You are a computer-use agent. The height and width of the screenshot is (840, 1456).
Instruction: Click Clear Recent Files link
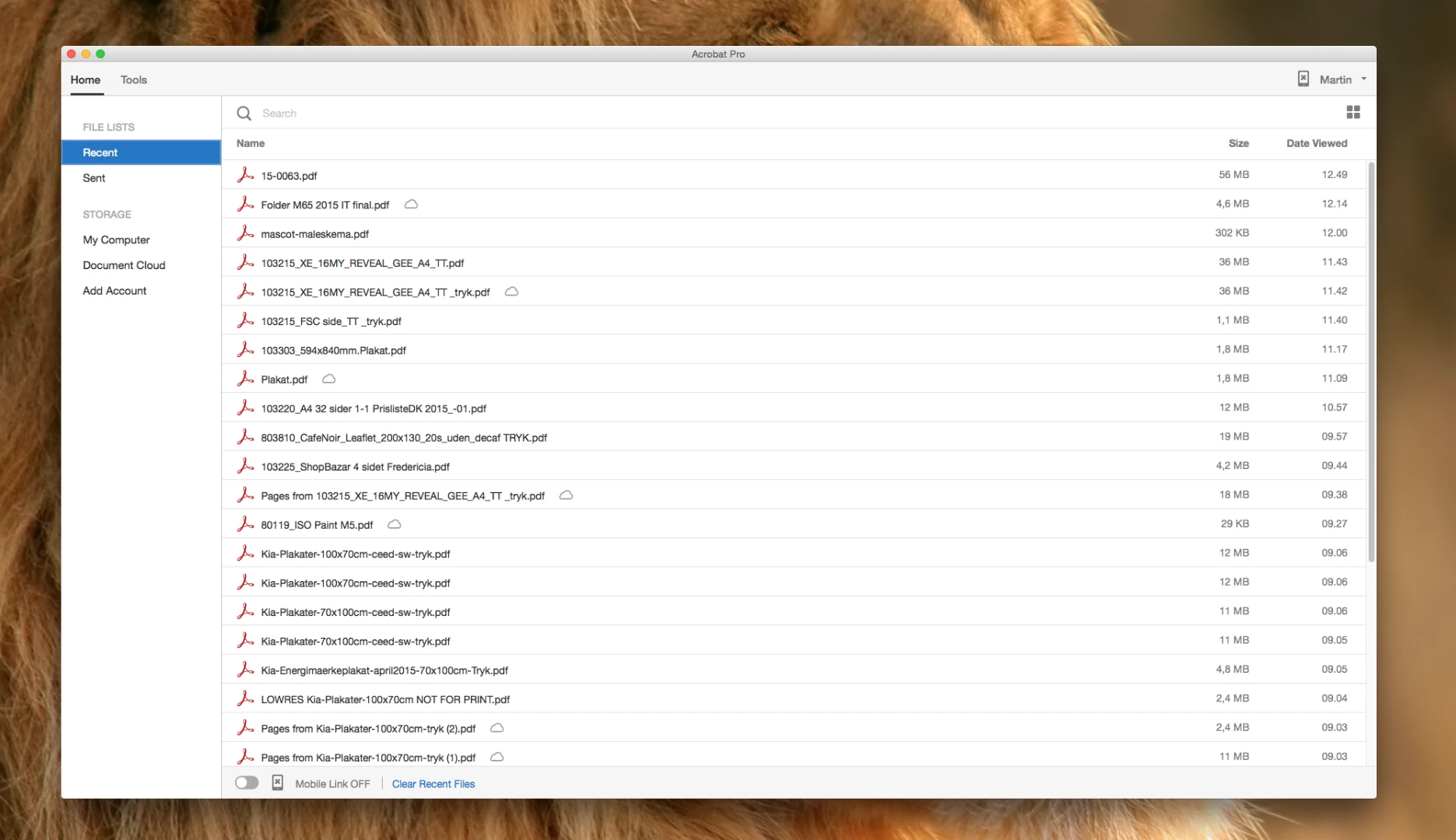433,784
